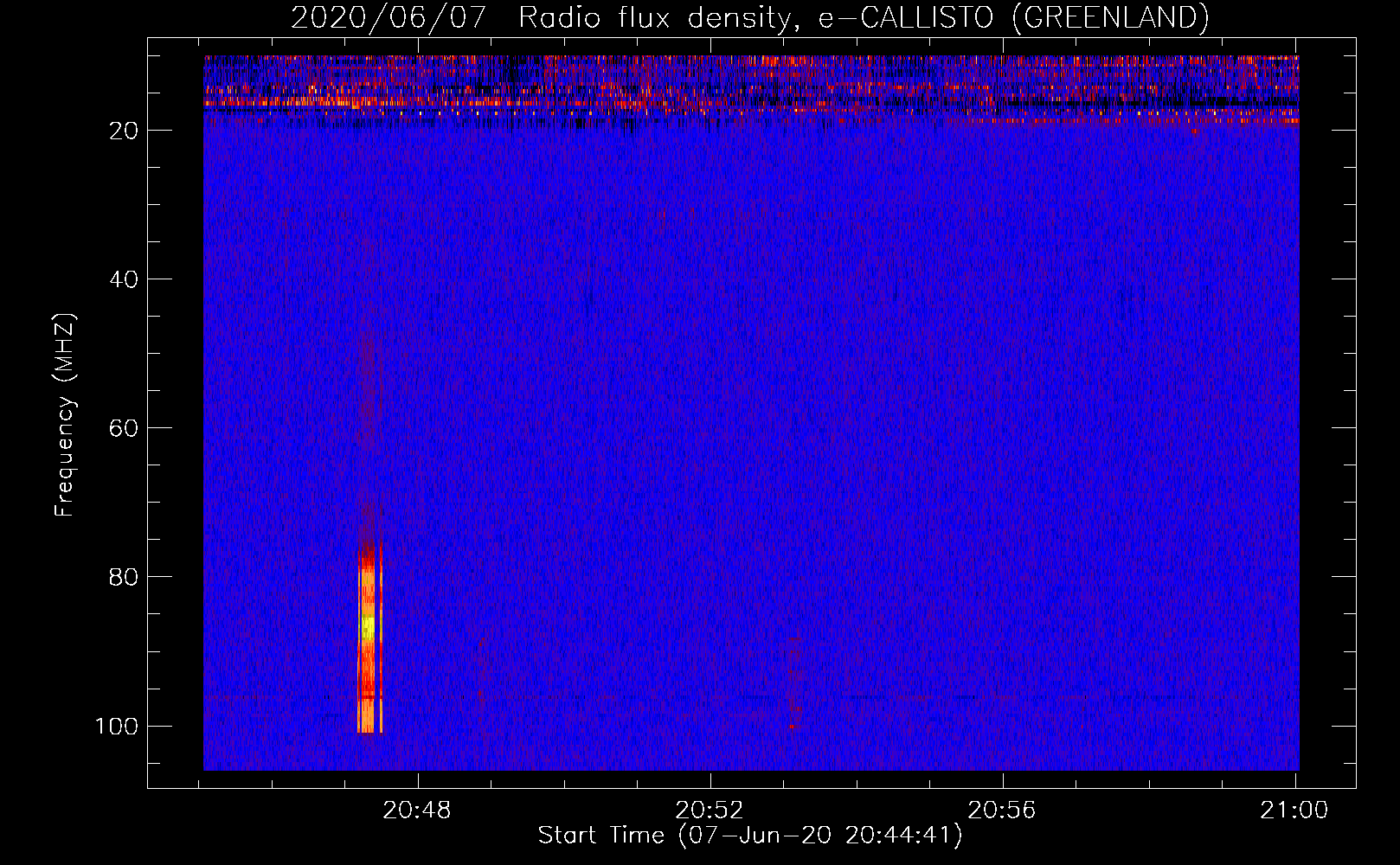Select the 80 MHz frequency tick label
1400x865 pixels.
[125, 577]
